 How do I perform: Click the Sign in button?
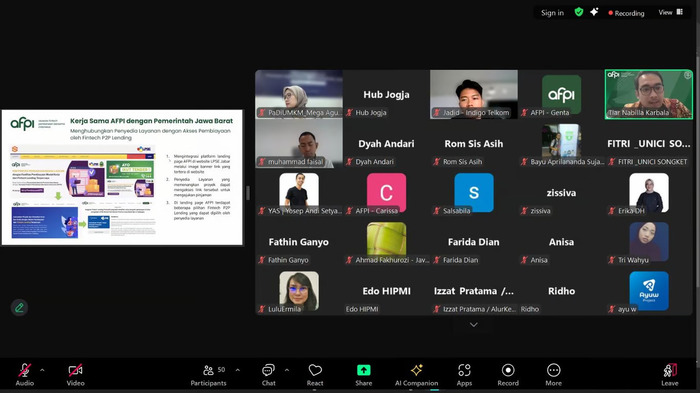click(x=552, y=13)
